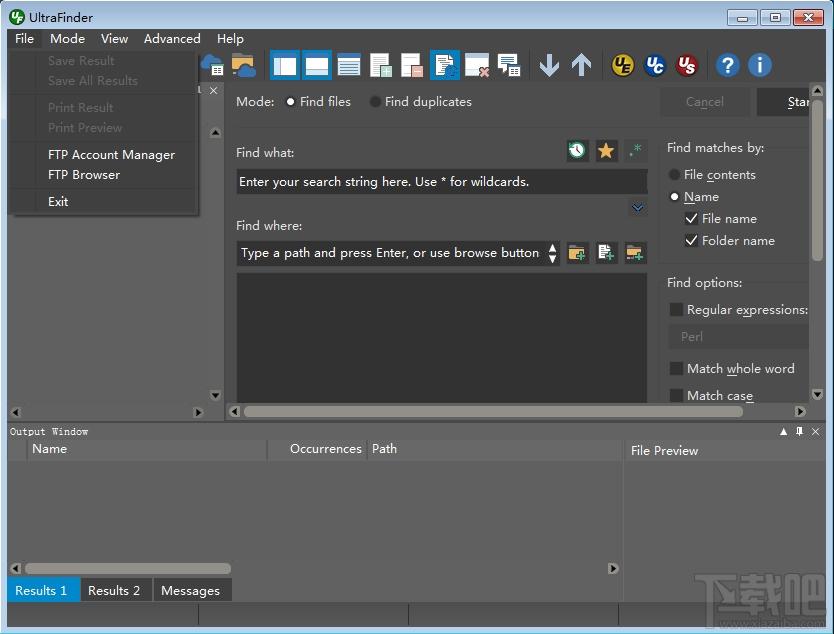Click search pane vertical scroll down arrow
Viewport: 834px width, 634px height.
click(818, 394)
